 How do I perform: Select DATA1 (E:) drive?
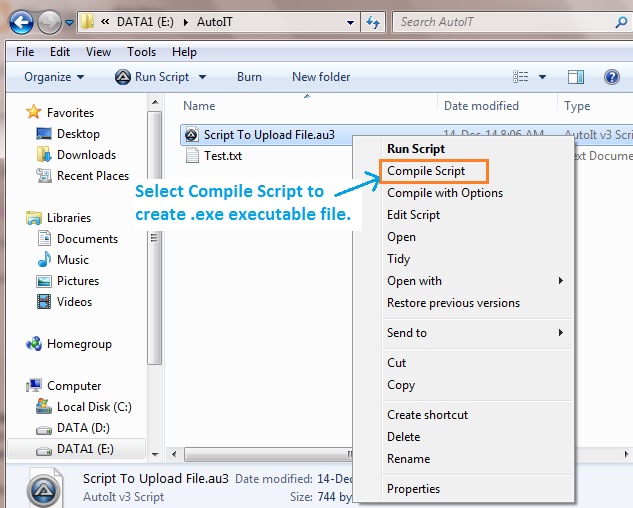pos(85,449)
